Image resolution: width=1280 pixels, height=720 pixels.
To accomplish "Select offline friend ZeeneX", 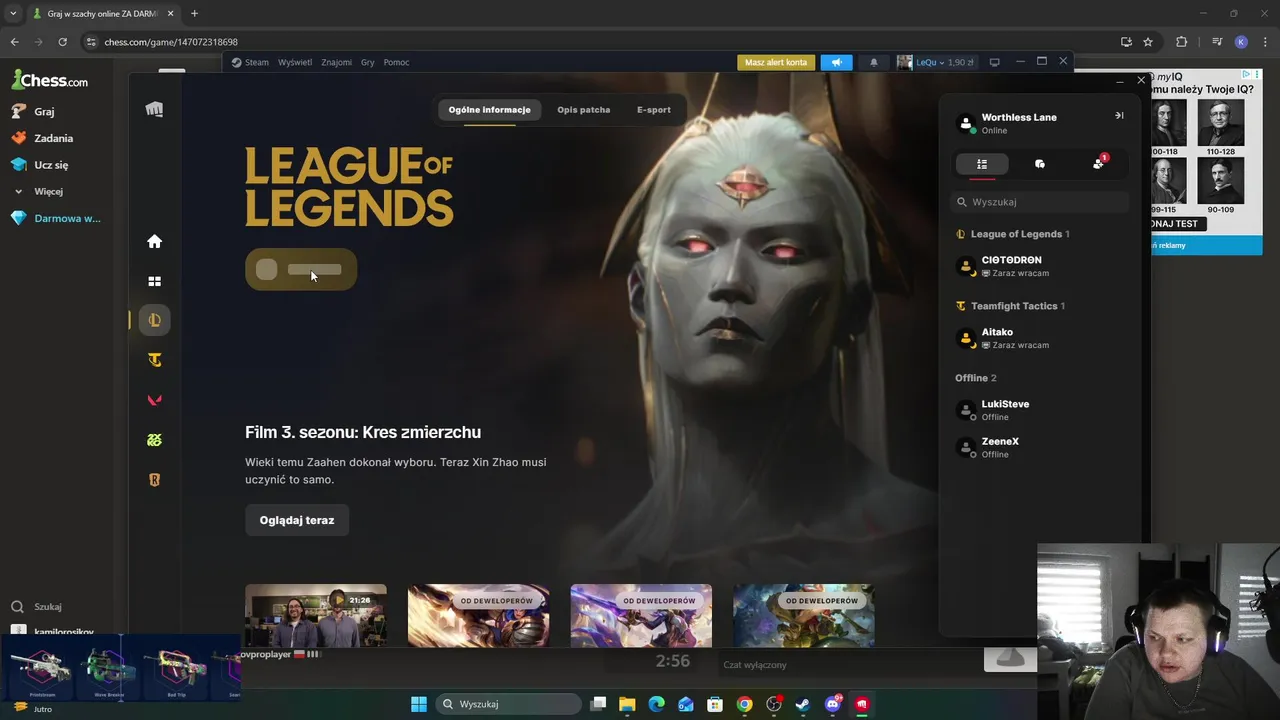I will (1040, 447).
